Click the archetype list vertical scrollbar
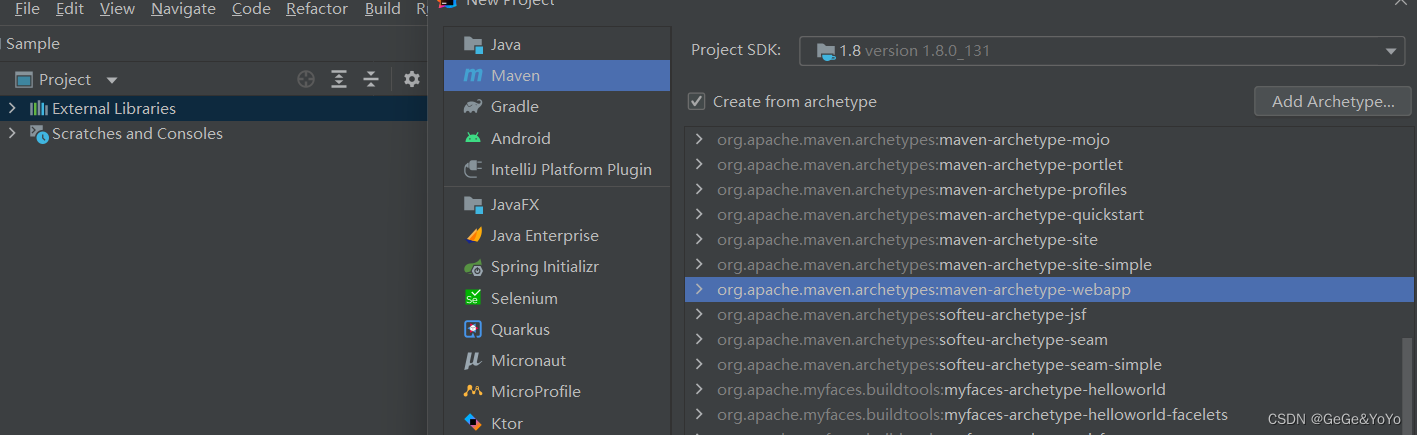Screen dimensions: 1417x435 [1408, 385]
